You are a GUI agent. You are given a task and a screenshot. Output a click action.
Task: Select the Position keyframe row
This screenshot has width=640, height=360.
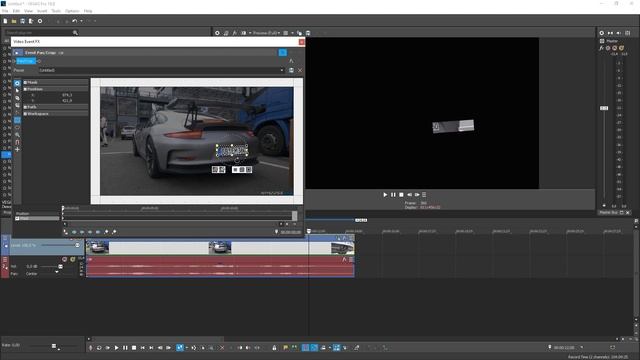point(37,213)
